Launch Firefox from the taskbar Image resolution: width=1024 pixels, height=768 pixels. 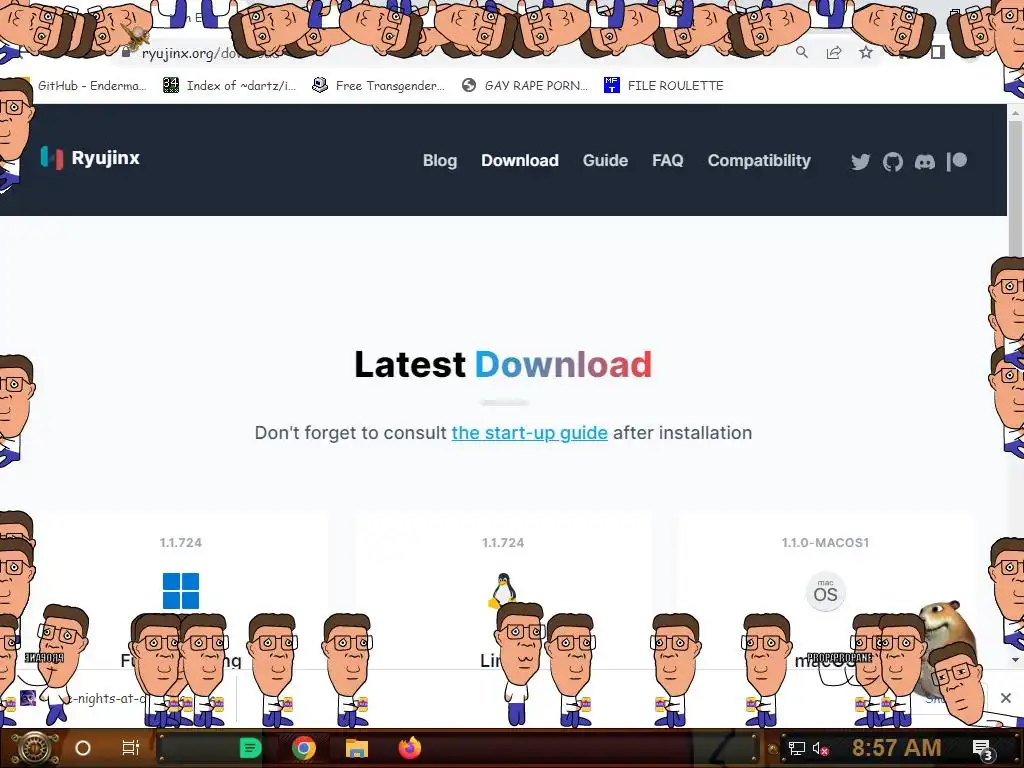coord(410,748)
